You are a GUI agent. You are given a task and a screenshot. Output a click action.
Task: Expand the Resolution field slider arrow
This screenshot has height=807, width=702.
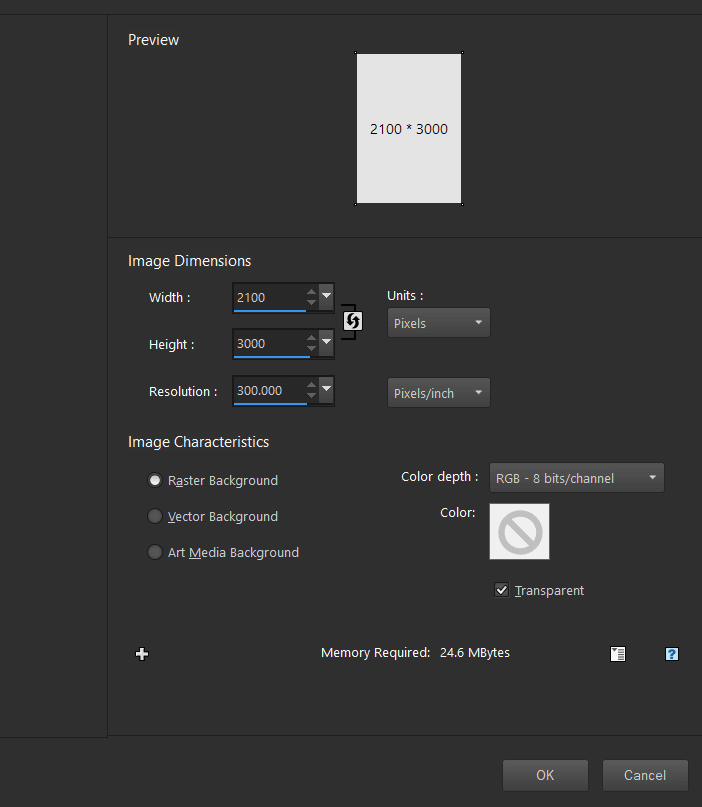tap(326, 389)
